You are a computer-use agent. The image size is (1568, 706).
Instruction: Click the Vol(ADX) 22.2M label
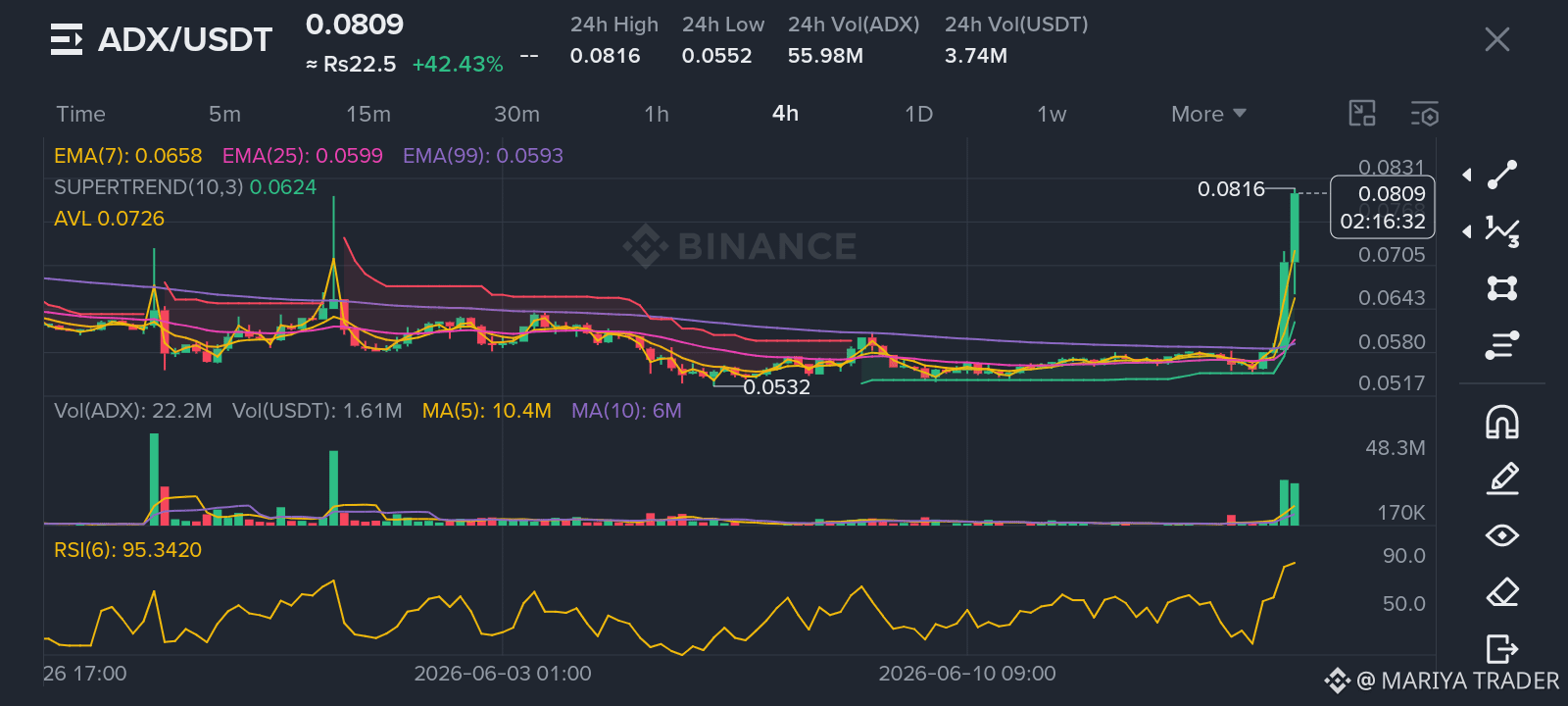[133, 411]
